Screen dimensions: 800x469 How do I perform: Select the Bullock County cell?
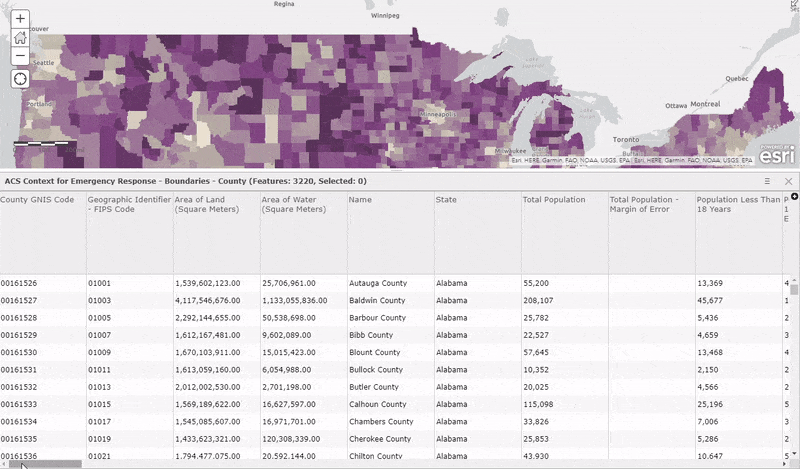click(x=376, y=370)
